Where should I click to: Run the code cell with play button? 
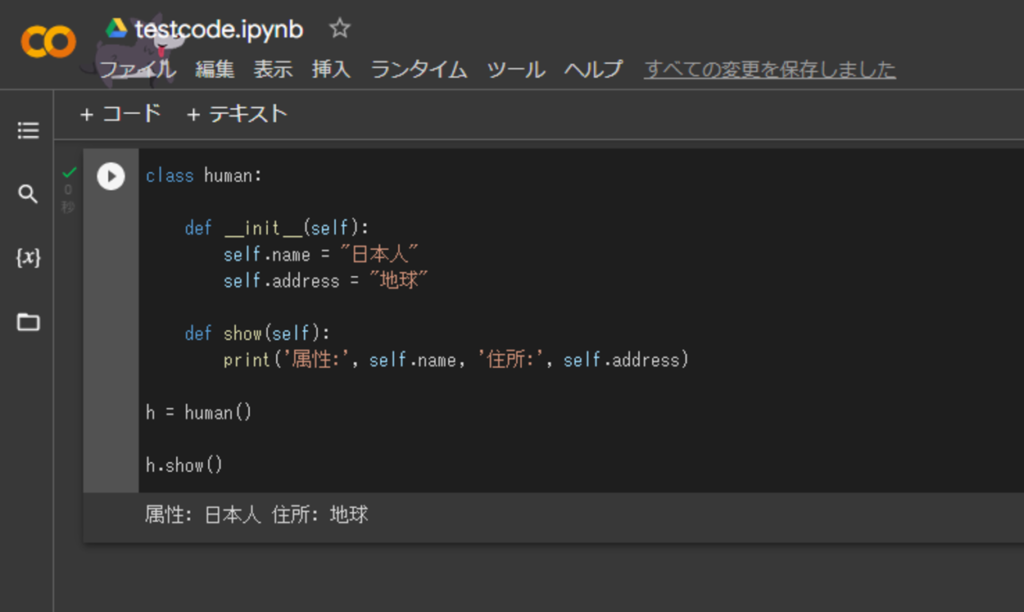coord(111,176)
